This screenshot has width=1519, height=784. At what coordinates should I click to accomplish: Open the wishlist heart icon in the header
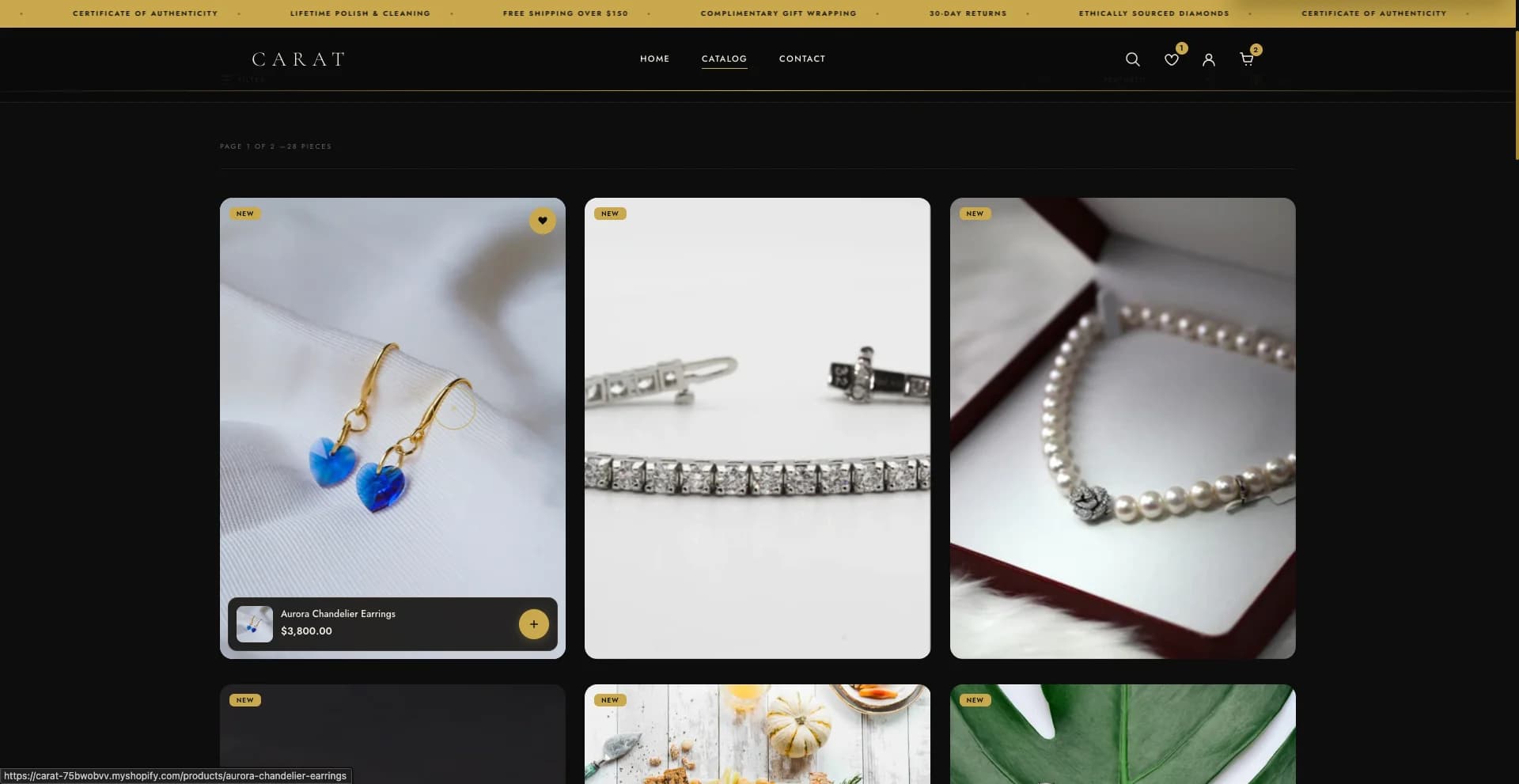click(x=1172, y=59)
